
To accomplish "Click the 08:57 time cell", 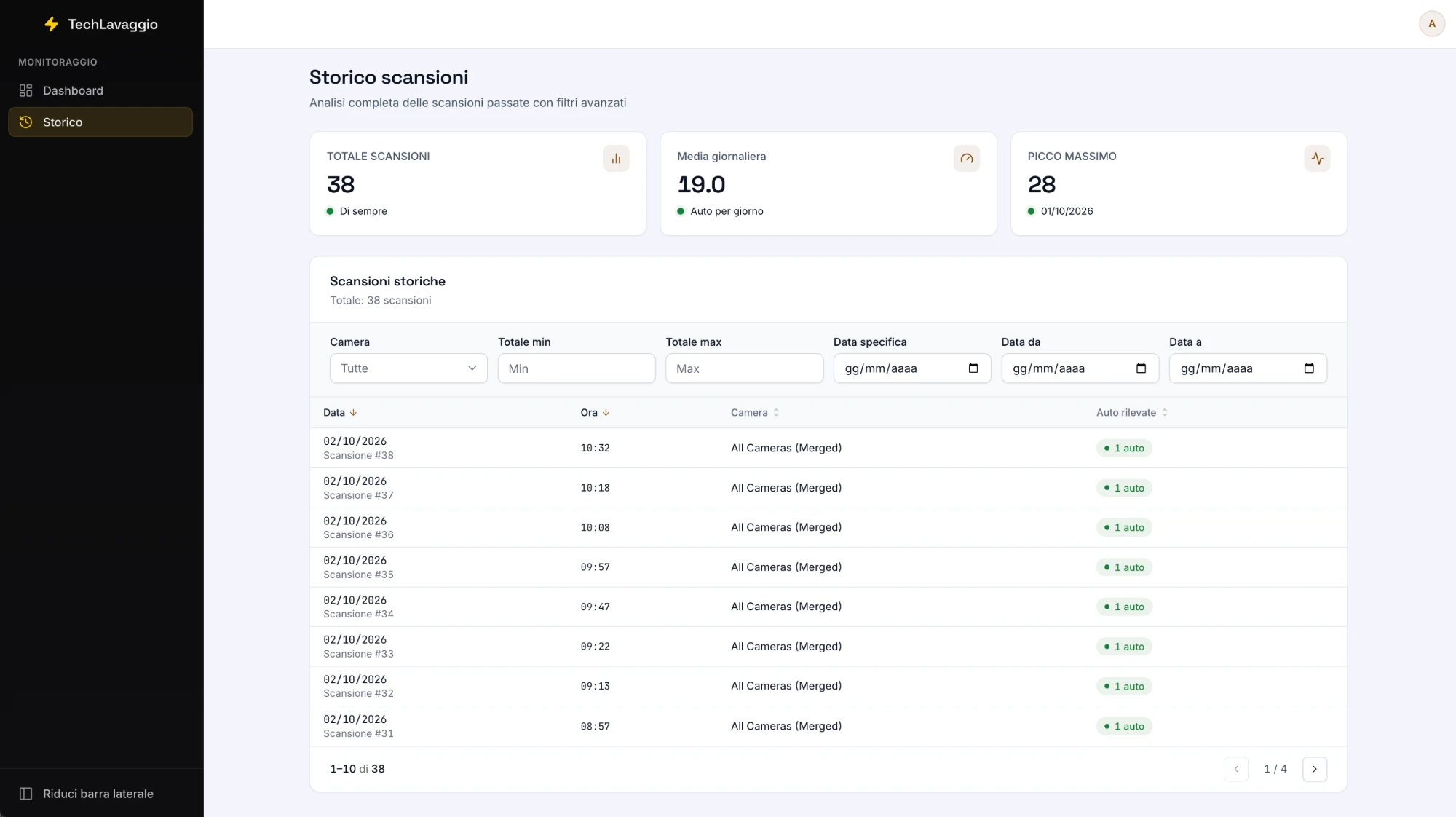I will point(595,726).
